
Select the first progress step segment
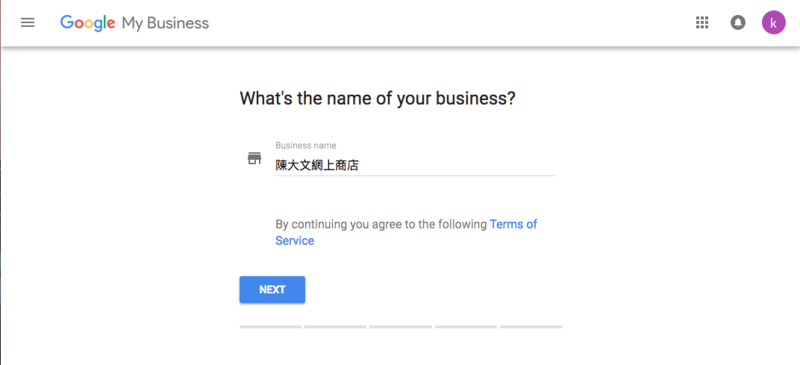[x=270, y=326]
